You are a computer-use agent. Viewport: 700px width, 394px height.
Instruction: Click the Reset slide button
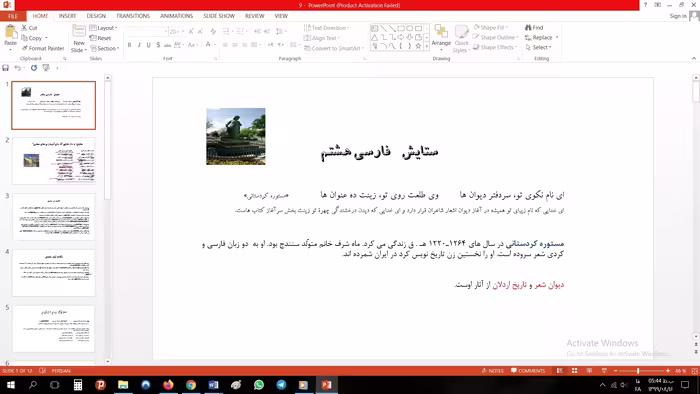pos(100,38)
